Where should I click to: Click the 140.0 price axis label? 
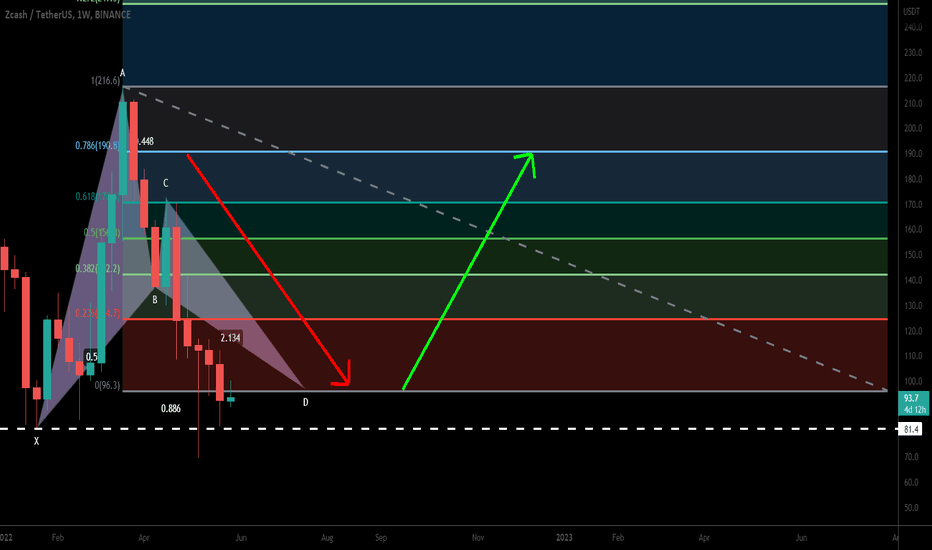tap(913, 280)
